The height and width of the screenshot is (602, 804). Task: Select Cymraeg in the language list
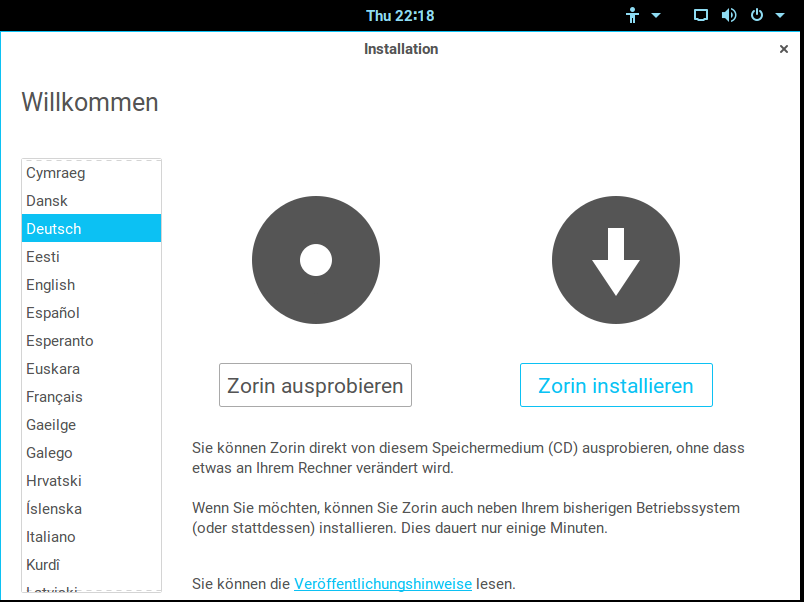coord(56,173)
